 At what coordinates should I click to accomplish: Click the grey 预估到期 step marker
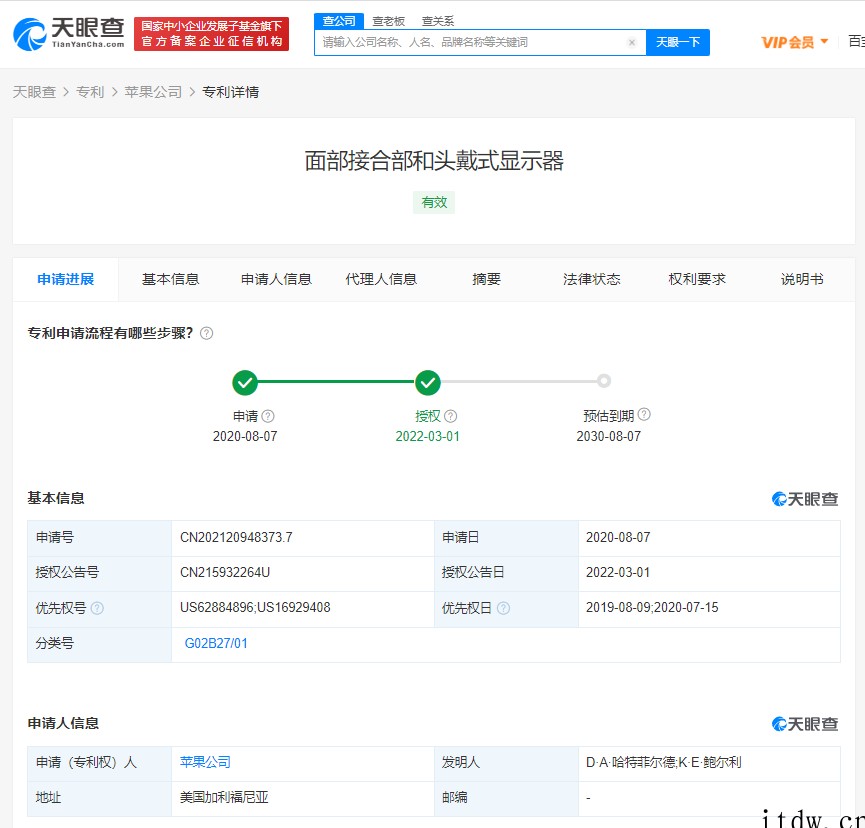(604, 381)
